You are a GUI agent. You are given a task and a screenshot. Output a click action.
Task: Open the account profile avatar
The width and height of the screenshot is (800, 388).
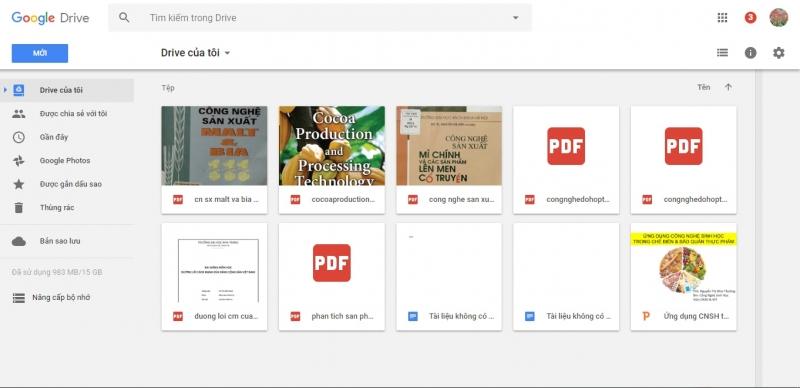[779, 17]
